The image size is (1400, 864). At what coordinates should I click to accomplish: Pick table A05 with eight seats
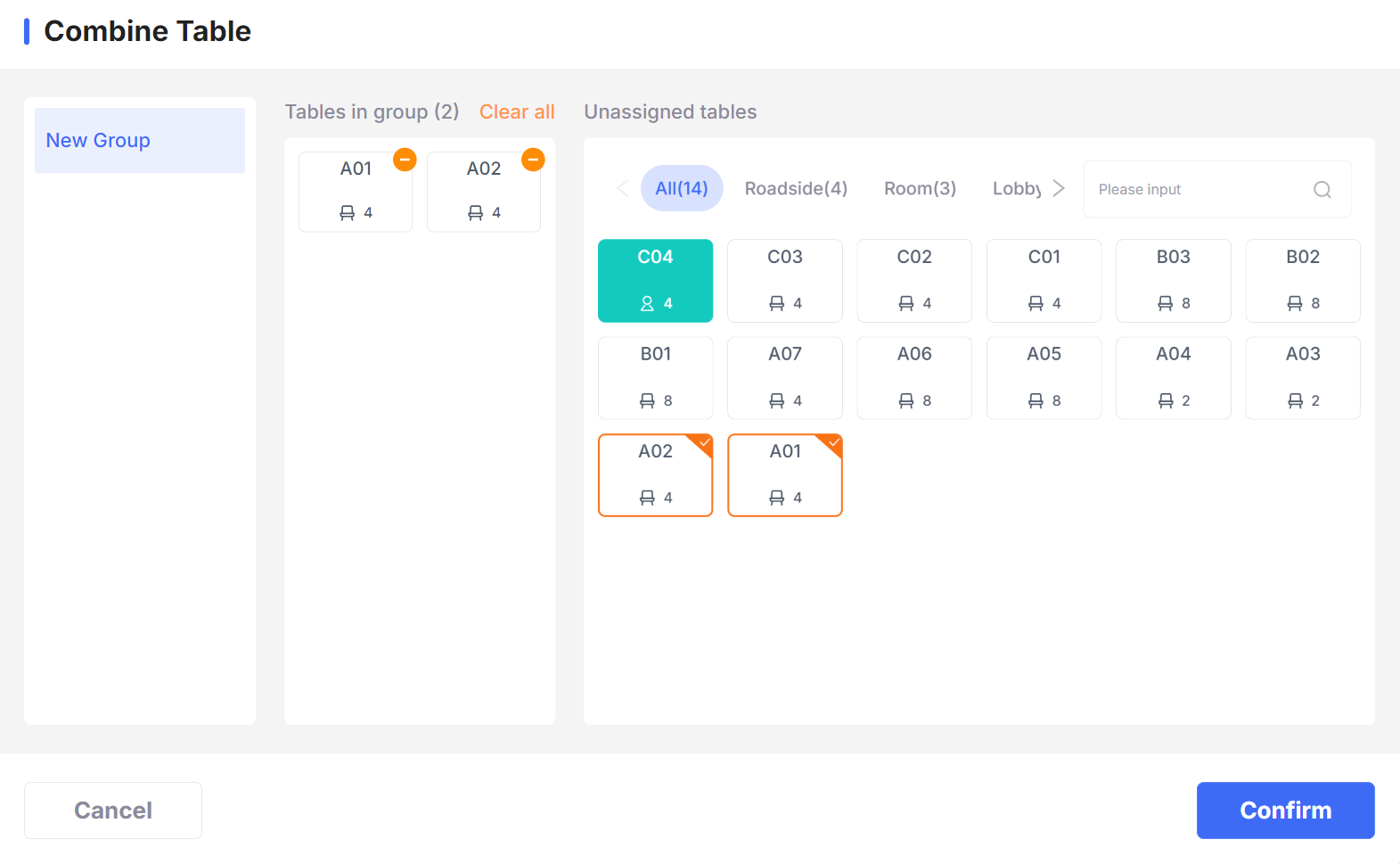coord(1044,377)
